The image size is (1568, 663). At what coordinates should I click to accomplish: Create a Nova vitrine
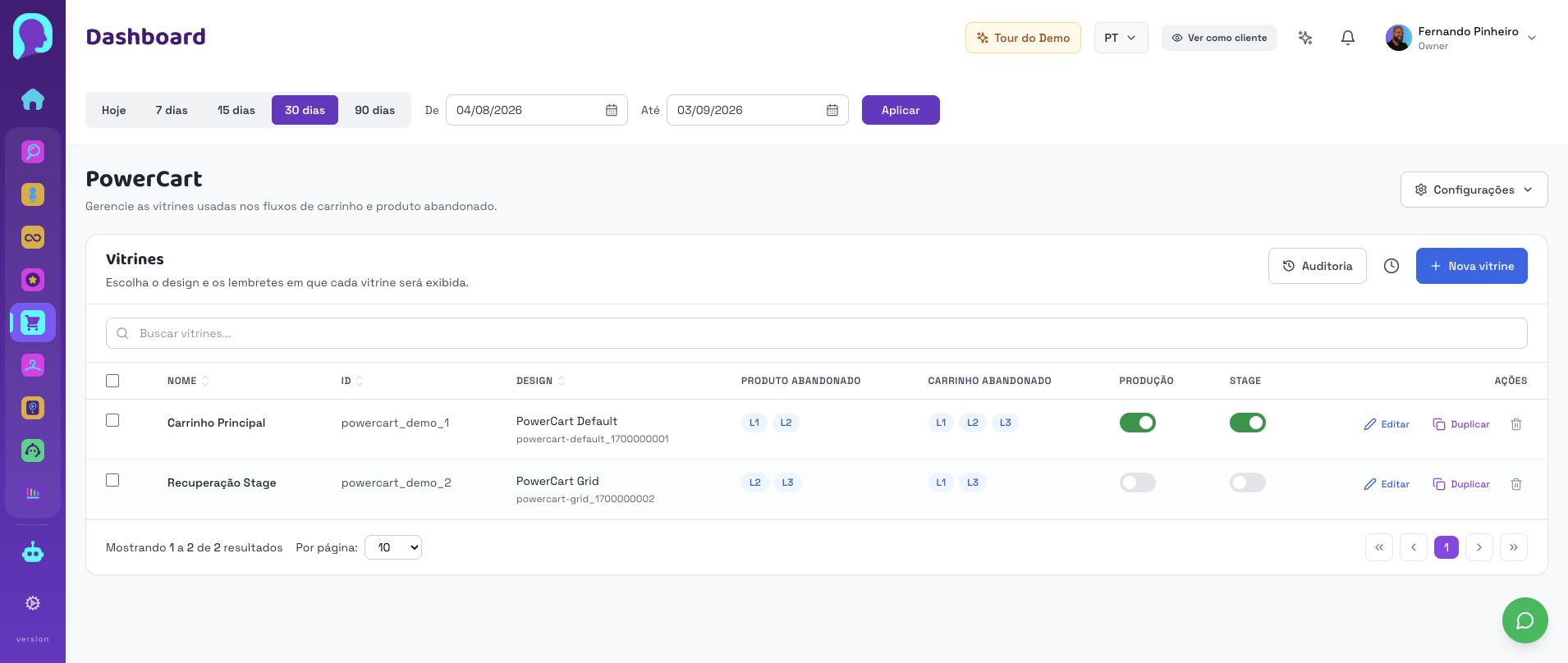(1472, 266)
